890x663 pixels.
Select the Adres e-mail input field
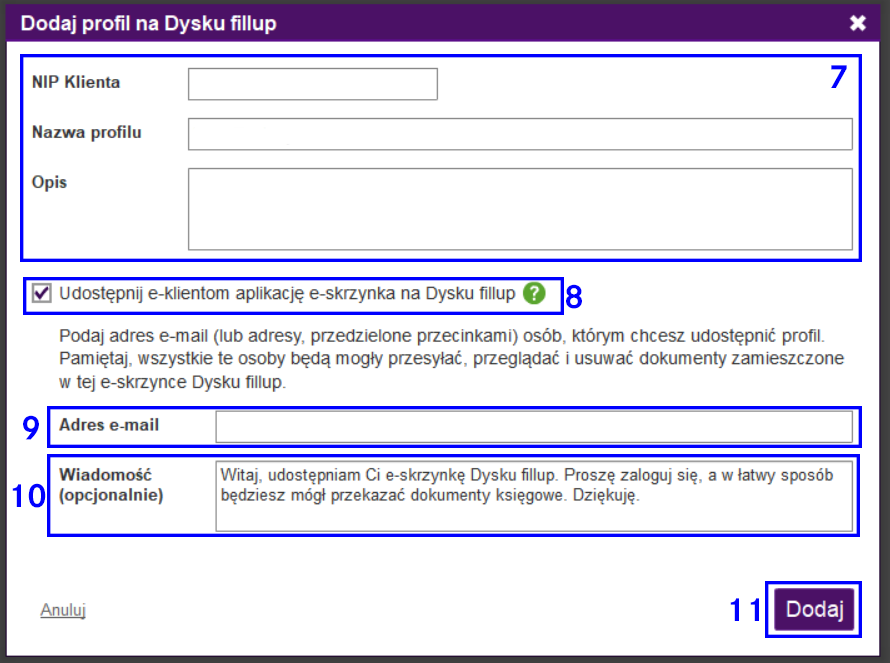tap(534, 426)
